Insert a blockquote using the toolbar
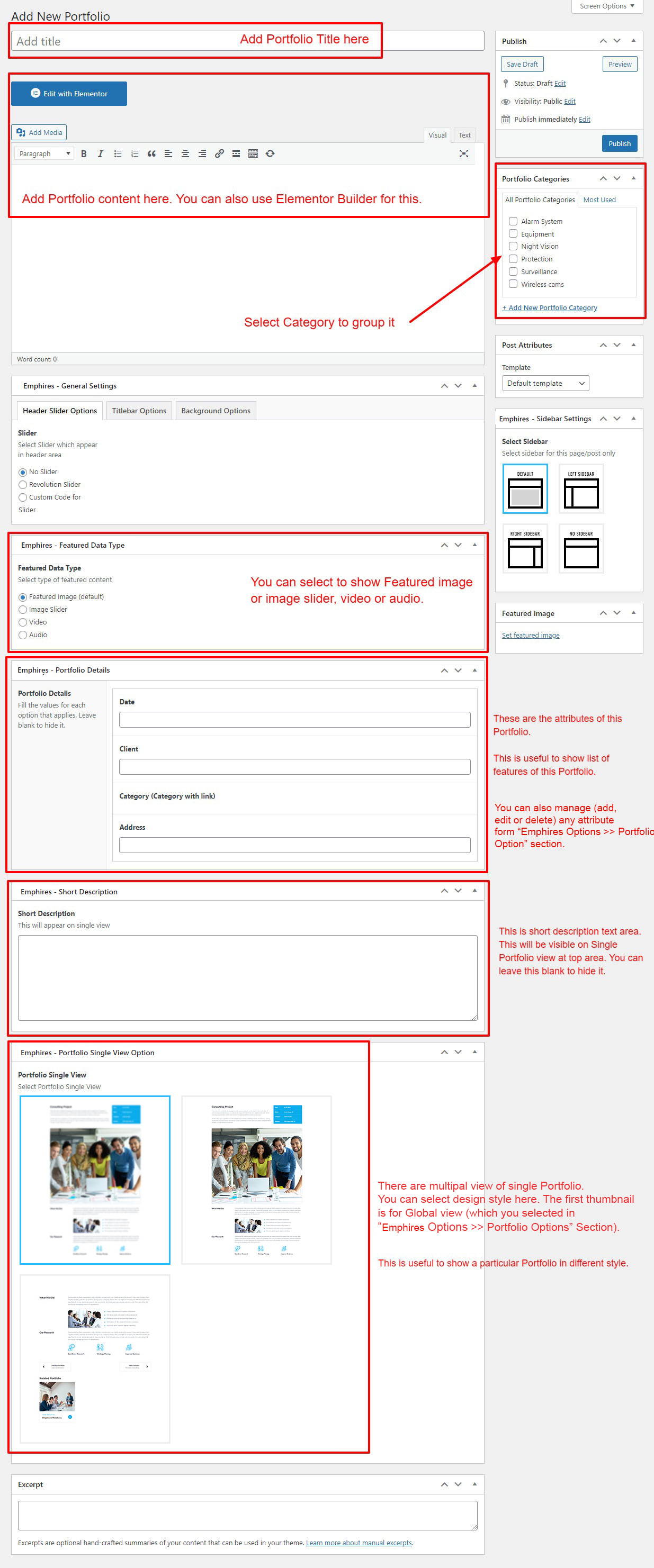 click(x=151, y=154)
